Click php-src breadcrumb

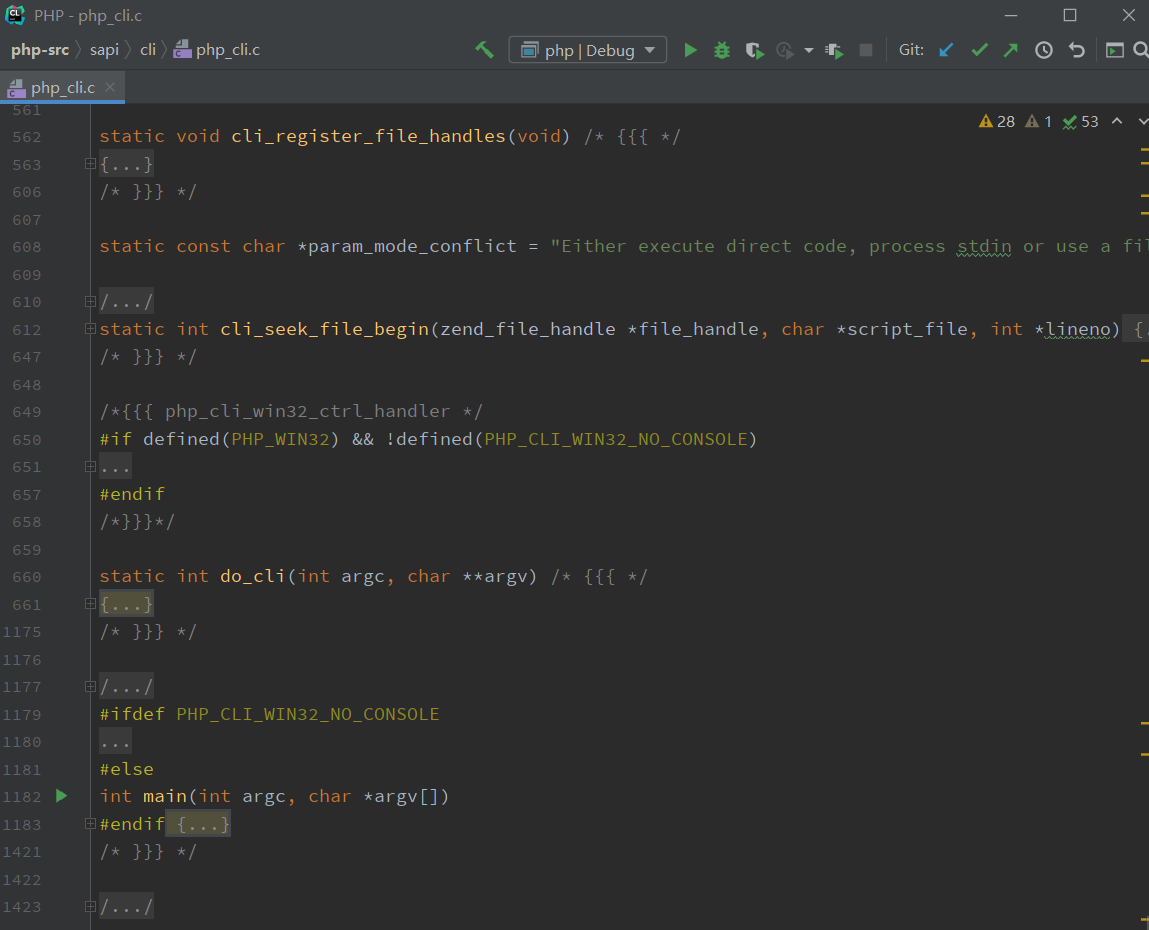[40, 50]
